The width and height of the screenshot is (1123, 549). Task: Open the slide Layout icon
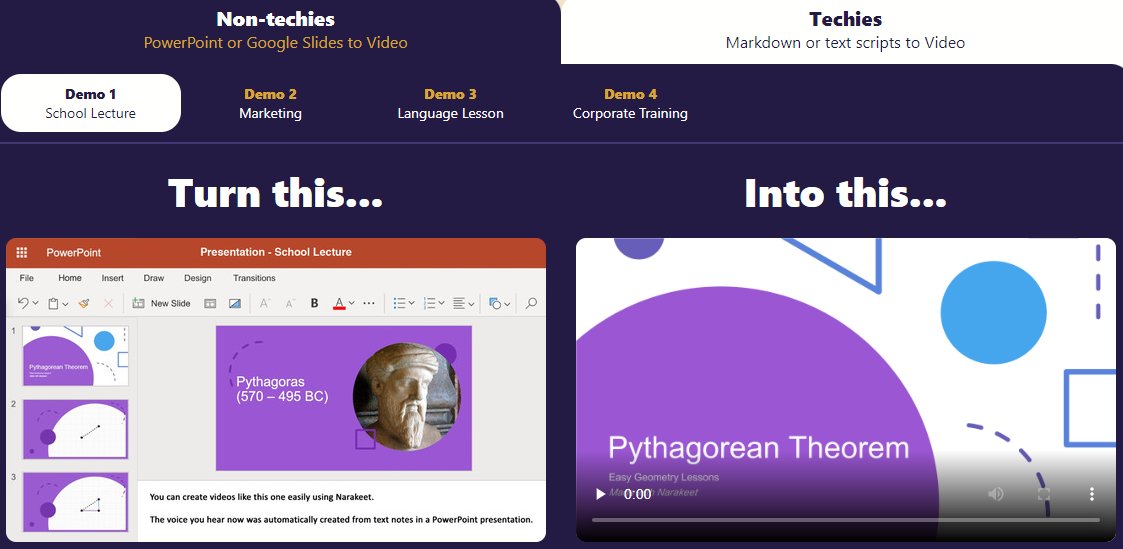pyautogui.click(x=211, y=303)
